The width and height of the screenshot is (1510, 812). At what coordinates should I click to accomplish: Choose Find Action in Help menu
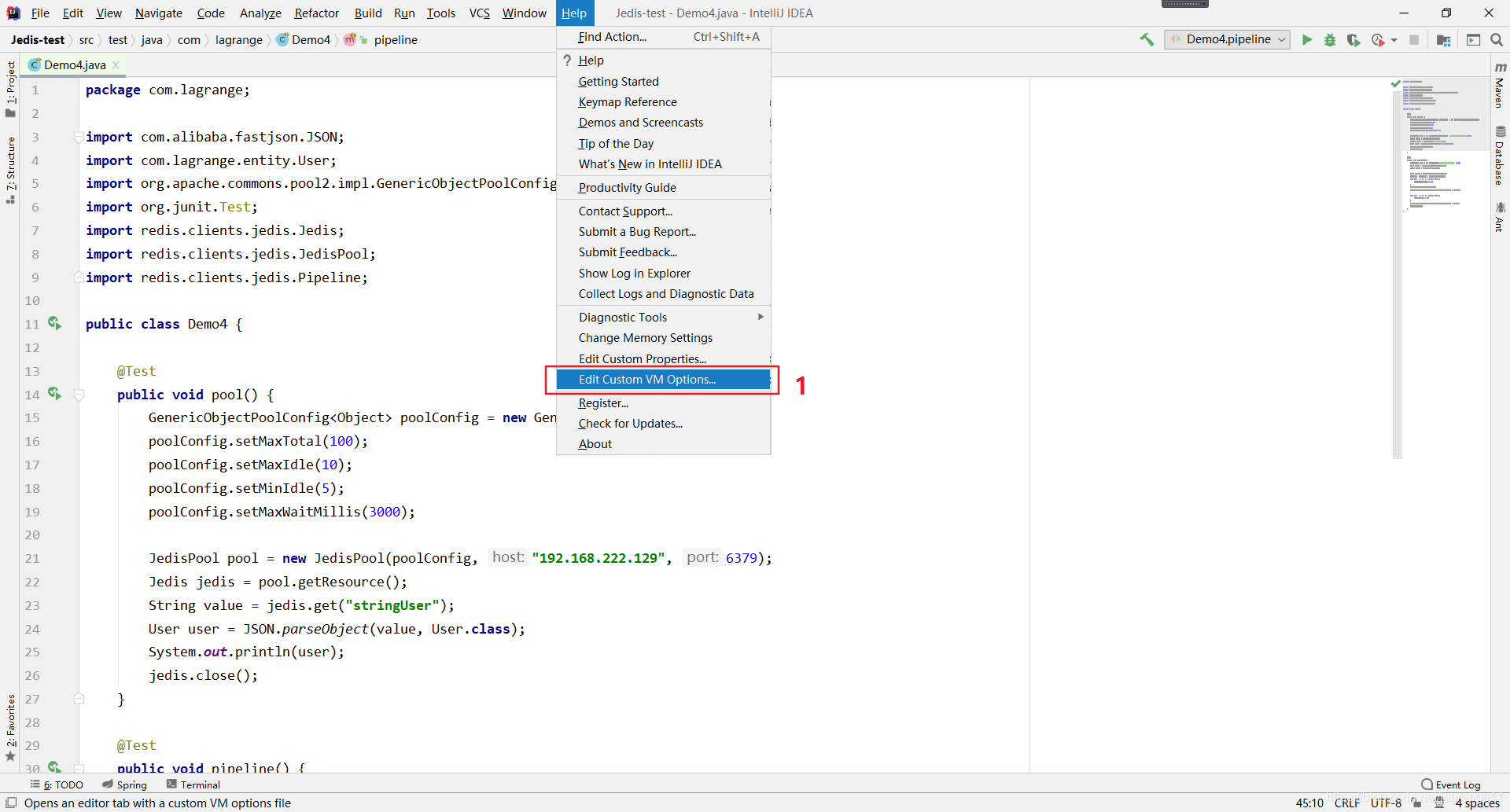pos(663,37)
